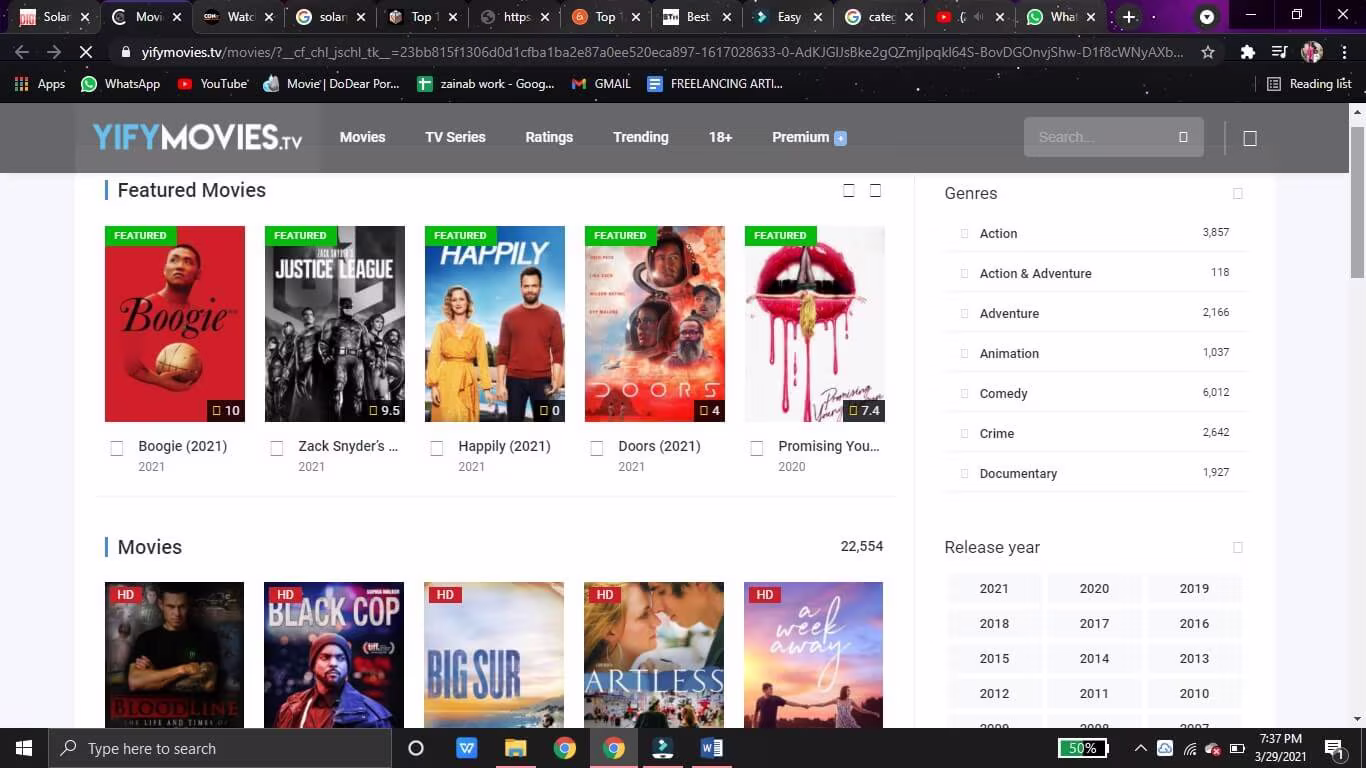Open the Apps shortcut in the bookmarks bar
Viewport: 1366px width, 768px height.
pyautogui.click(x=40, y=84)
